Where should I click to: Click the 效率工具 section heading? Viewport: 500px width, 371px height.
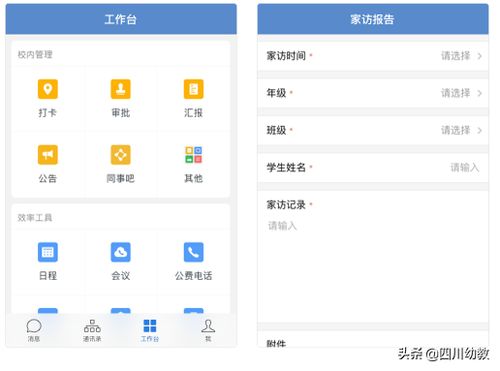(35, 218)
